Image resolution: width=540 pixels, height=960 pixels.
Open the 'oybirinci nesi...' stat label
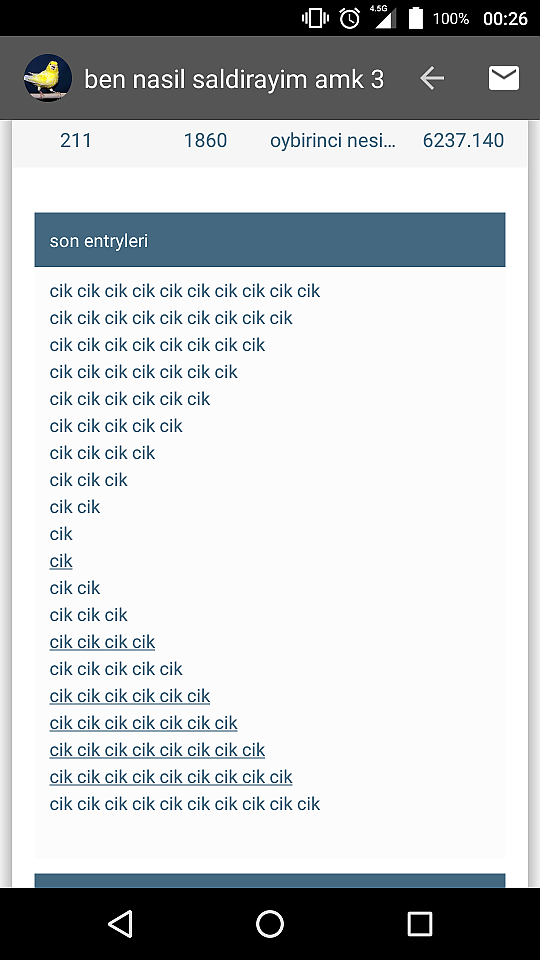click(332, 141)
